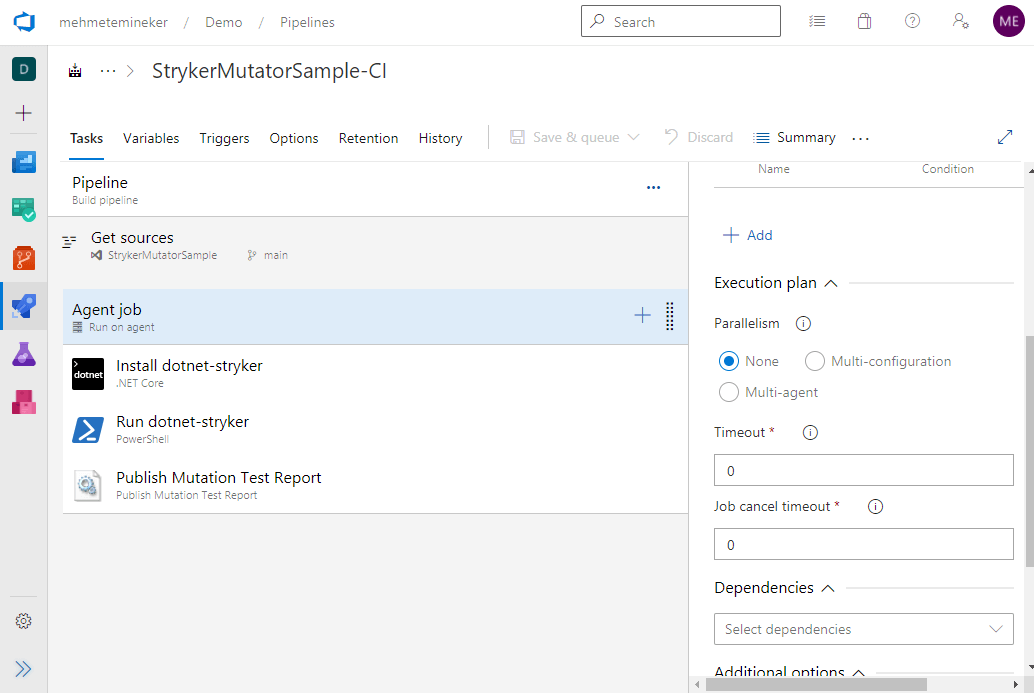Select the Run dotnet-stryker PowerShell task
Screen dimensions: 1034x693
375,429
